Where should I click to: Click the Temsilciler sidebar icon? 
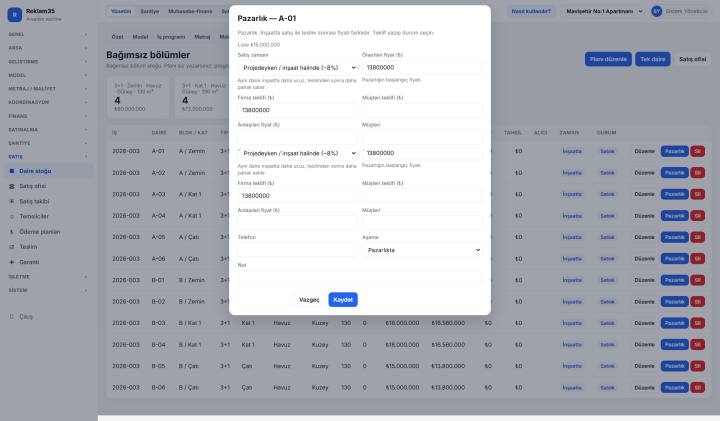pyautogui.click(x=12, y=216)
